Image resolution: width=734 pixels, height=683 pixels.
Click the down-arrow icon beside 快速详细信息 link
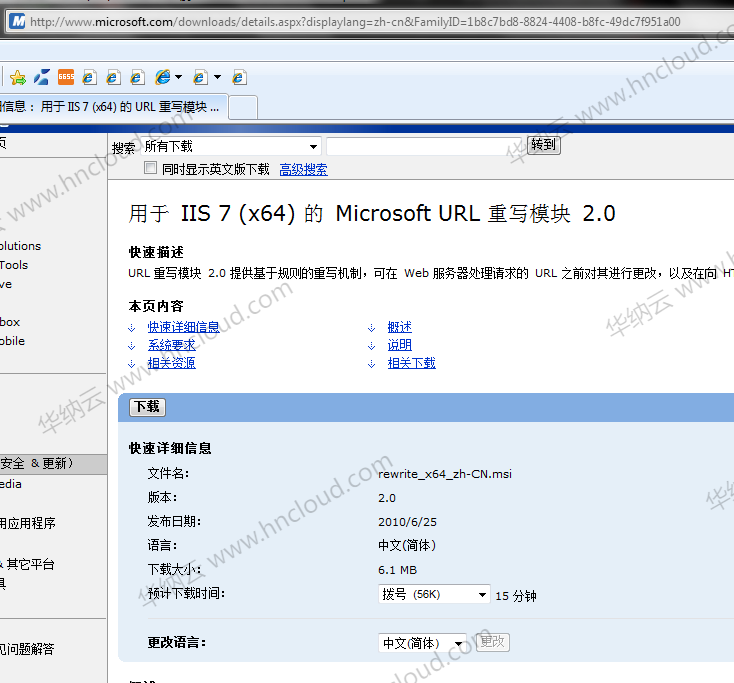click(132, 328)
